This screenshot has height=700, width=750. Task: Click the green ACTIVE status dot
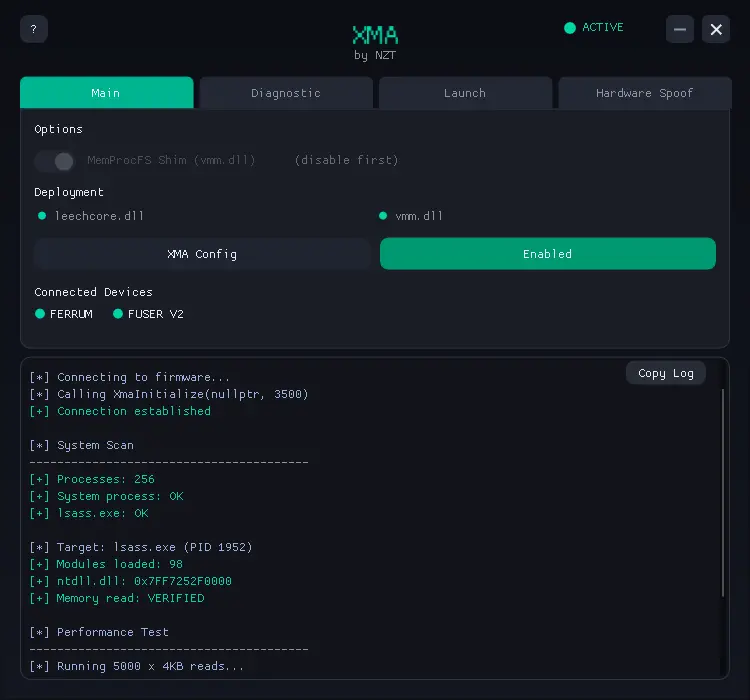(x=570, y=28)
